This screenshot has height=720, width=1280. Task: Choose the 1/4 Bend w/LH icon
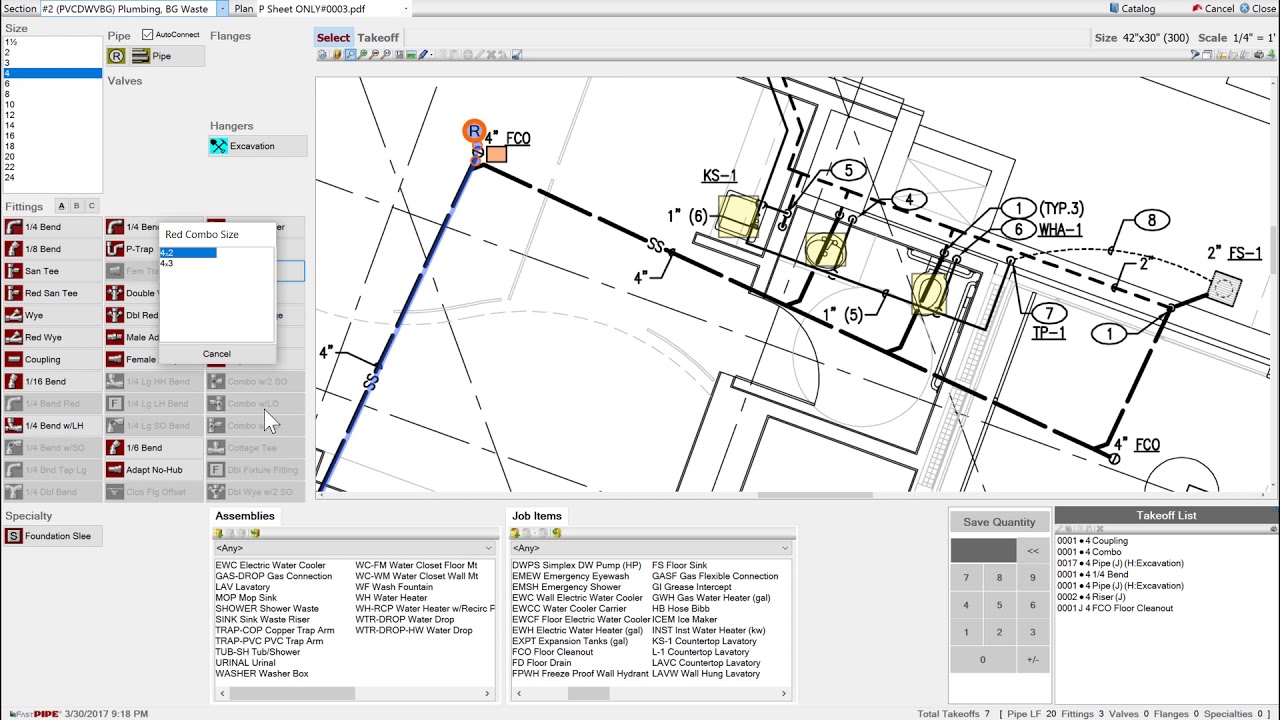pos(14,425)
